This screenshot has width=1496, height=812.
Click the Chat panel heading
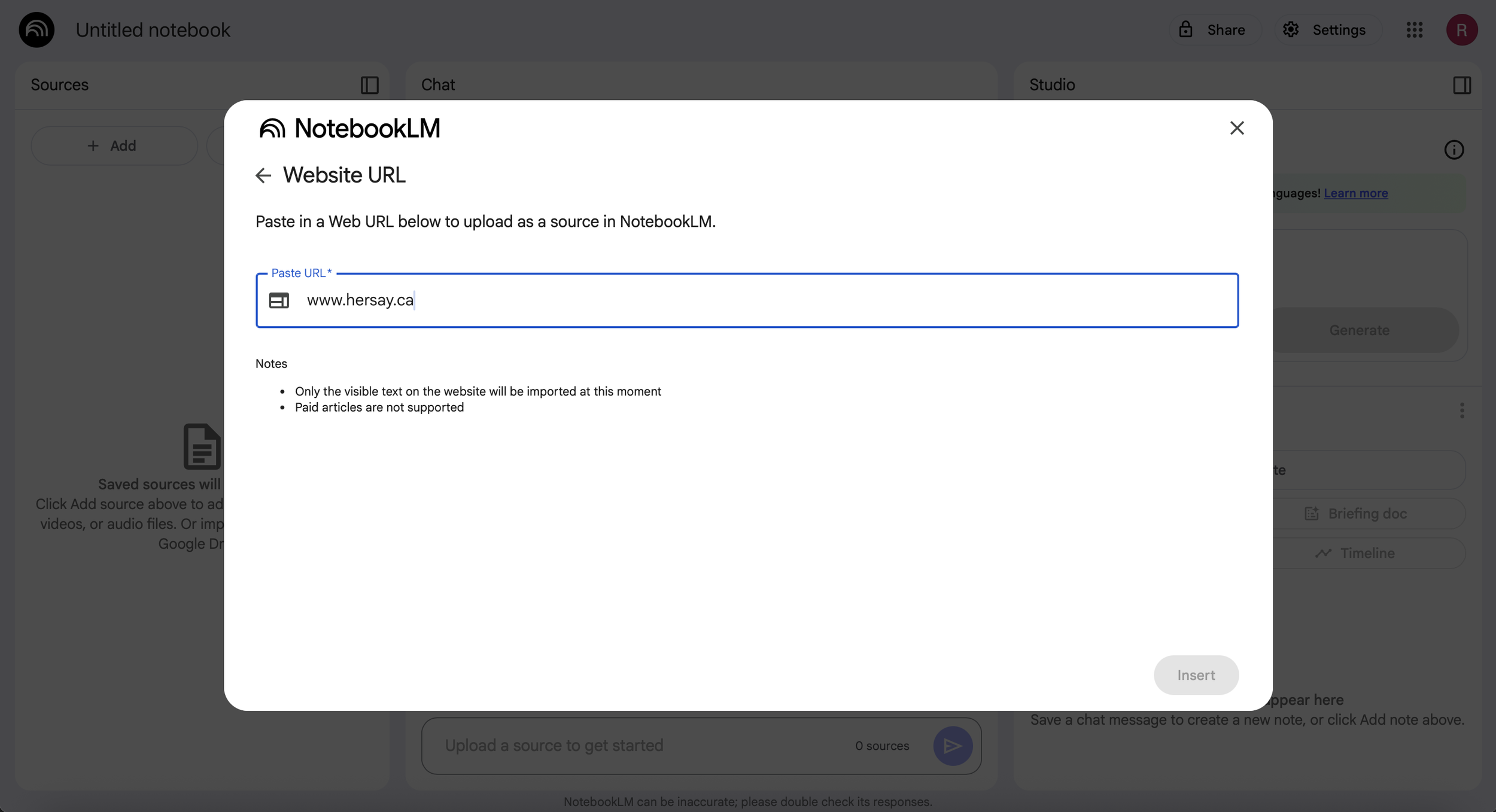438,85
